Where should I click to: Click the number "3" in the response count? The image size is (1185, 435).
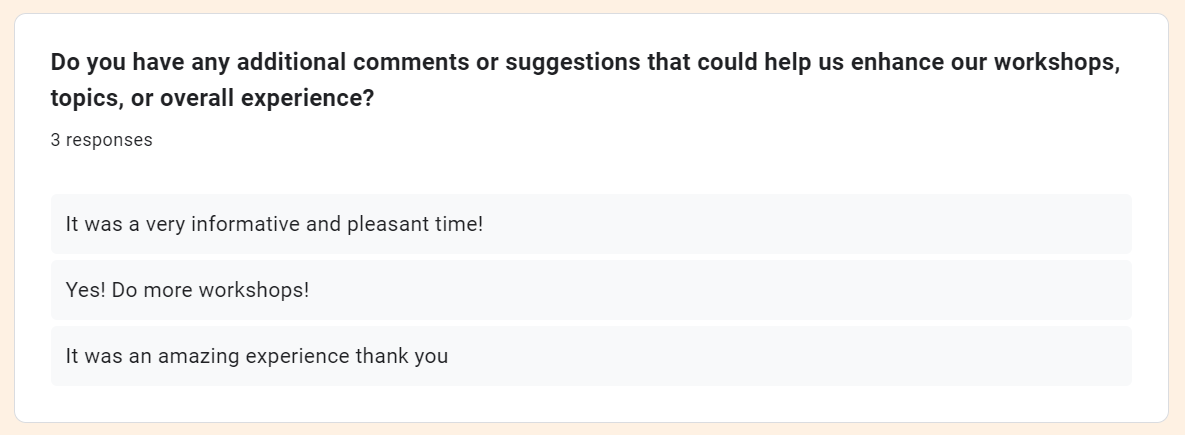click(x=56, y=140)
